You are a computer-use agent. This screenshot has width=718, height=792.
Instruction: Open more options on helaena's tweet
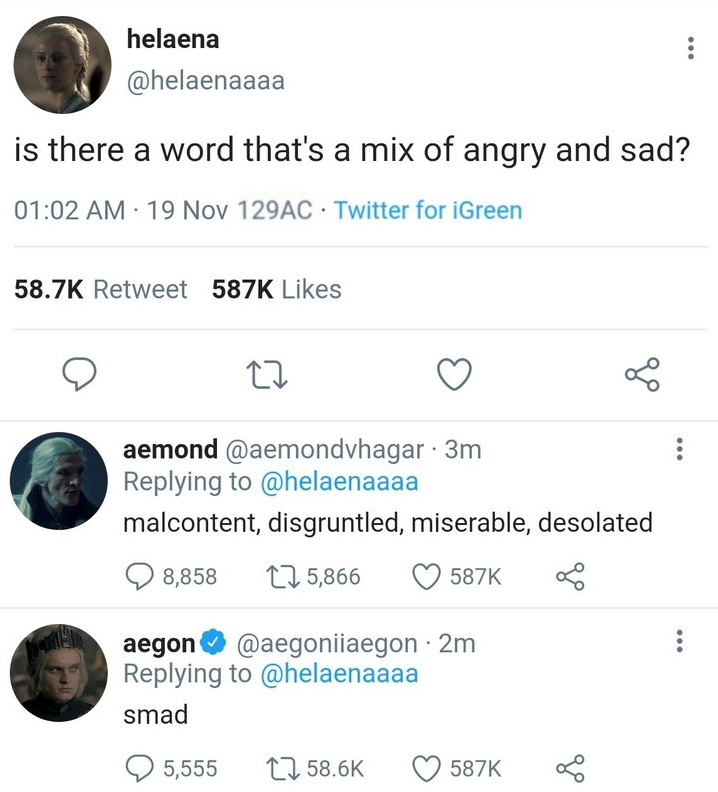[x=689, y=48]
